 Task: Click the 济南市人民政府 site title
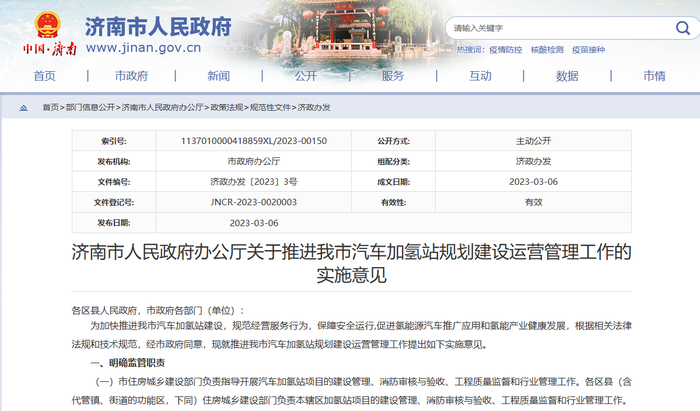(158, 26)
